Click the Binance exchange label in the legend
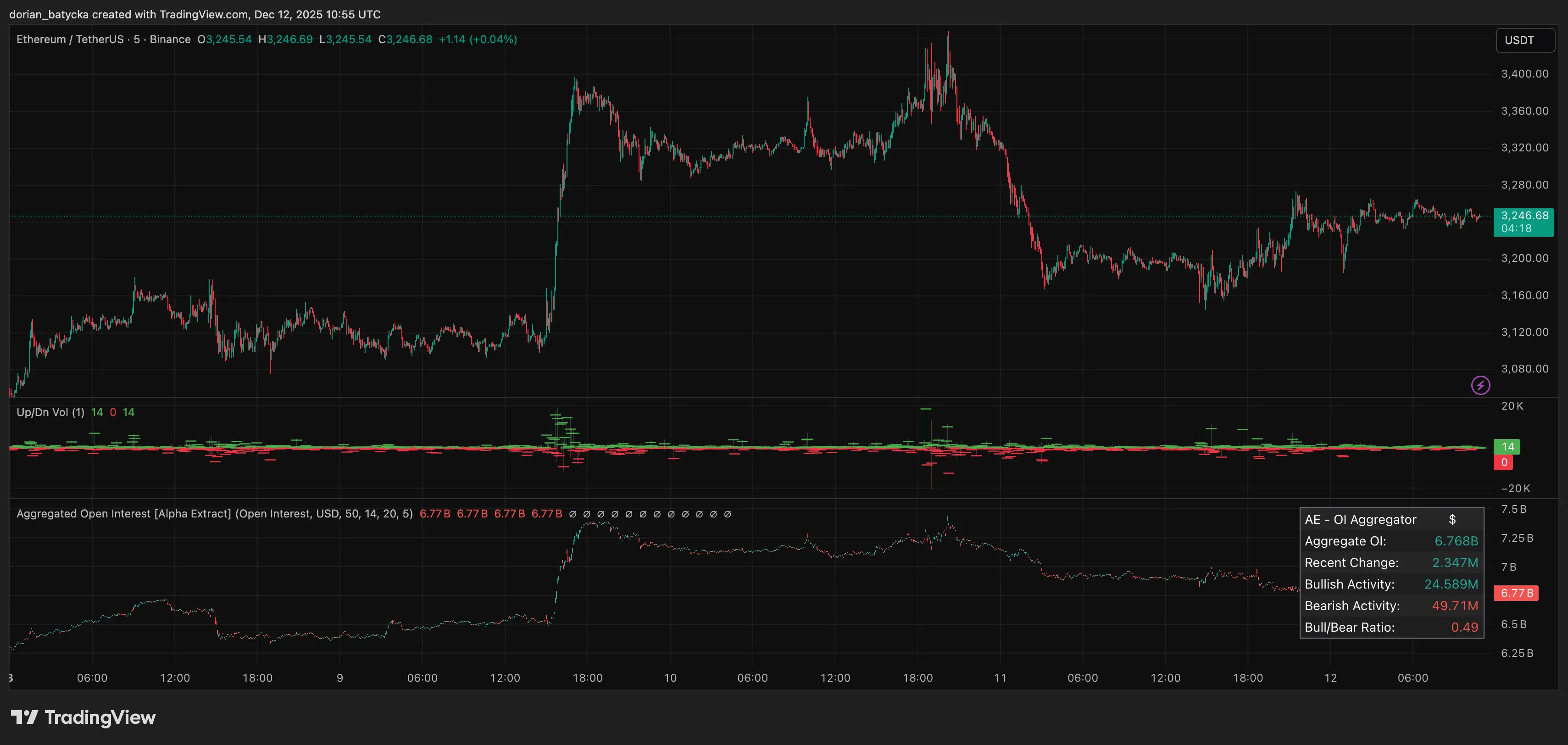The width and height of the screenshot is (1568, 745). (x=171, y=39)
